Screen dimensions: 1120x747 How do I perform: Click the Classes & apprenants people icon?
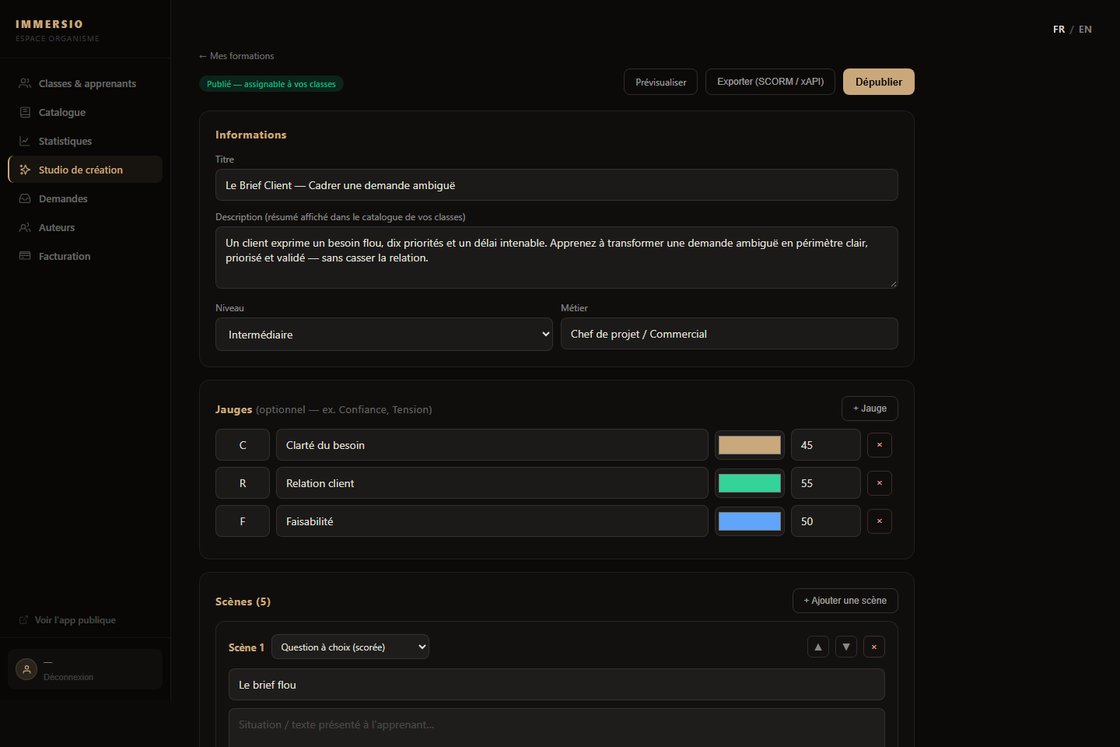(25, 84)
